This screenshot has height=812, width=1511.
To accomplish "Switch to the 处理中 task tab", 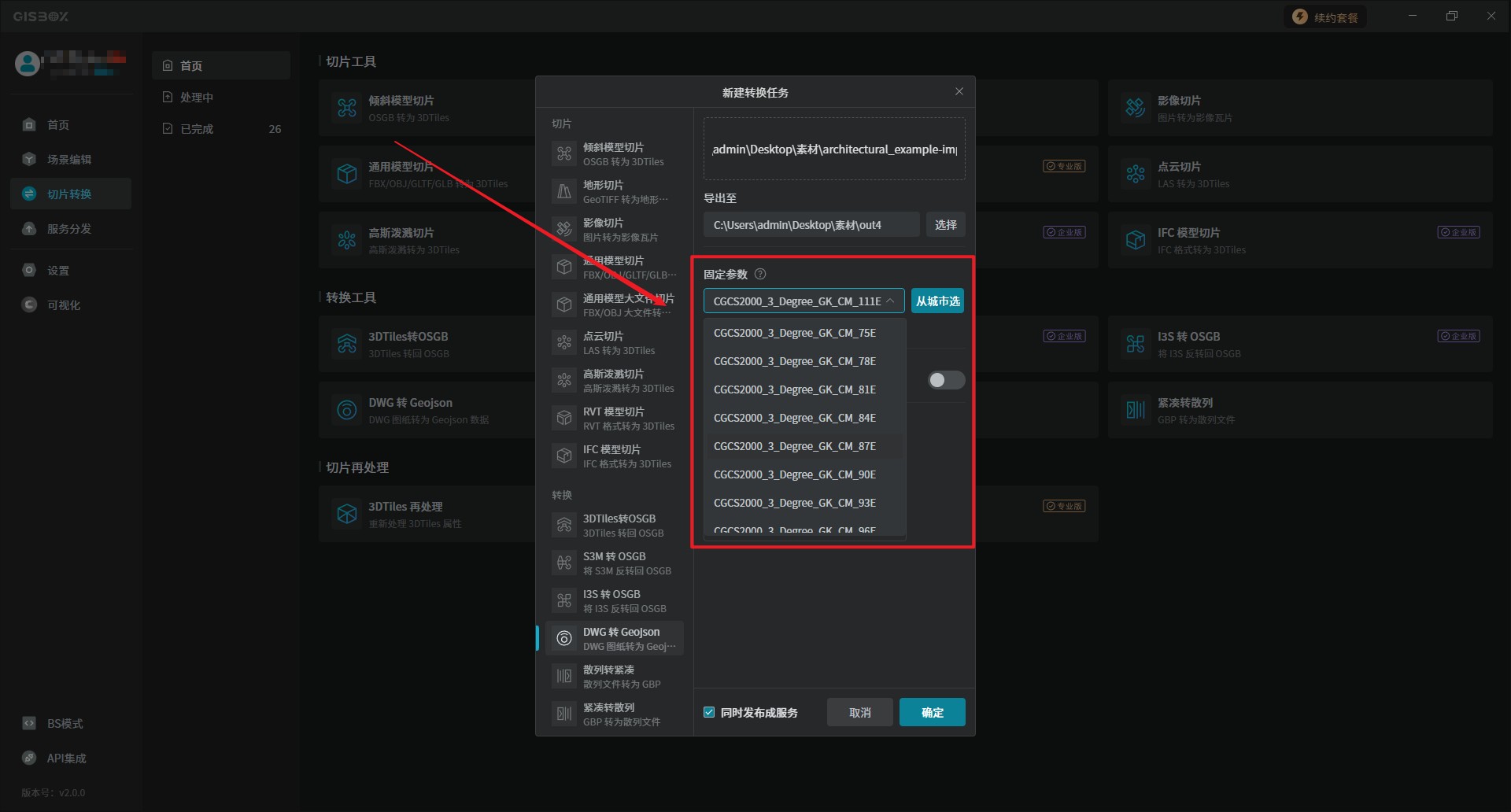I will point(197,98).
